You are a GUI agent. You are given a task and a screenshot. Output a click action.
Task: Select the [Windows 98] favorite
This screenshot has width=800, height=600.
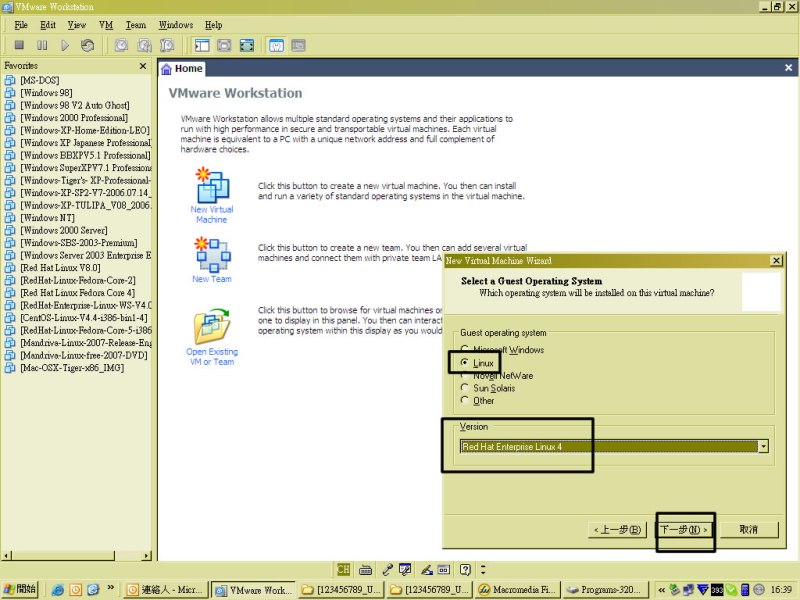pyautogui.click(x=46, y=92)
